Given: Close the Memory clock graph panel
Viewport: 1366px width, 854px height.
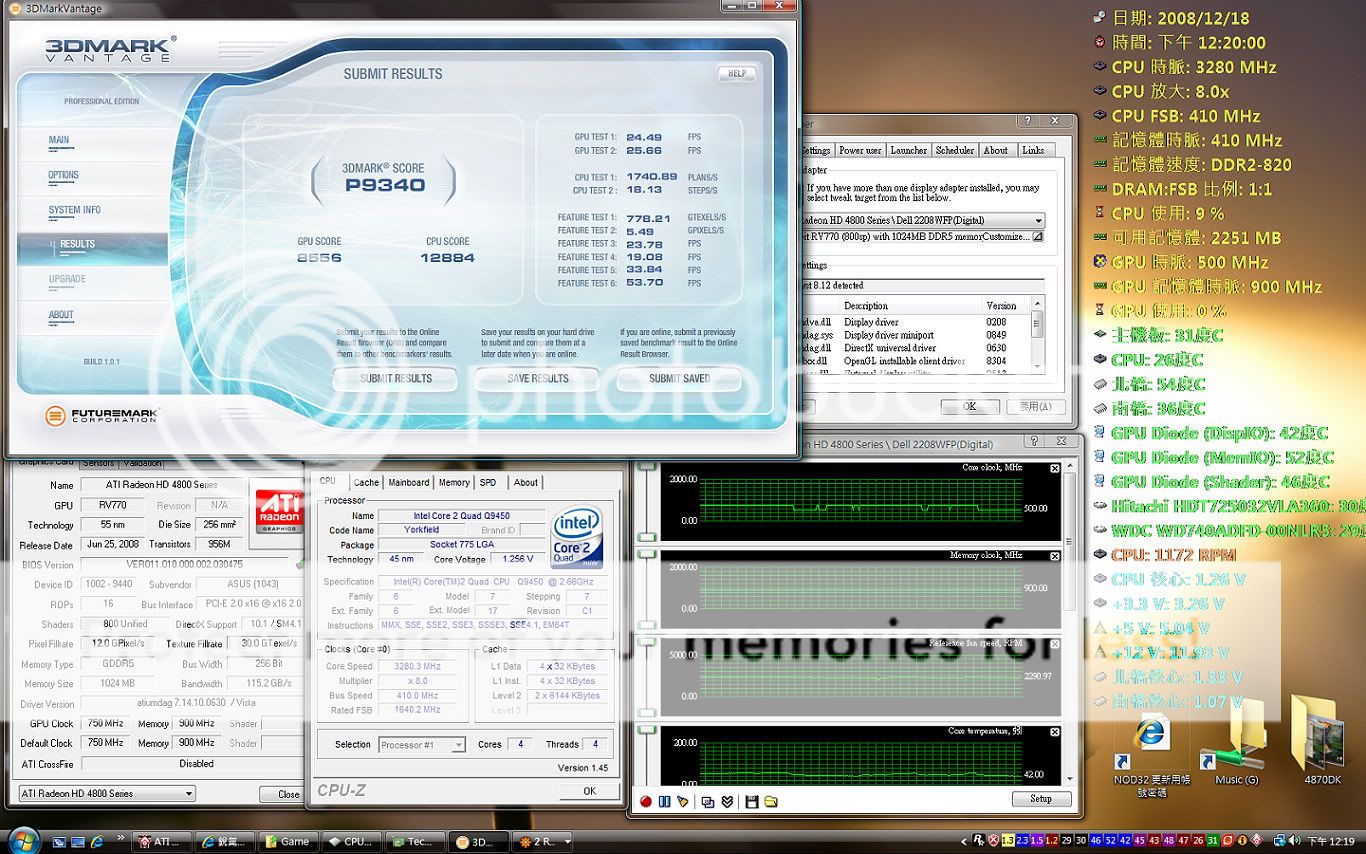Looking at the screenshot, I should (x=1055, y=555).
